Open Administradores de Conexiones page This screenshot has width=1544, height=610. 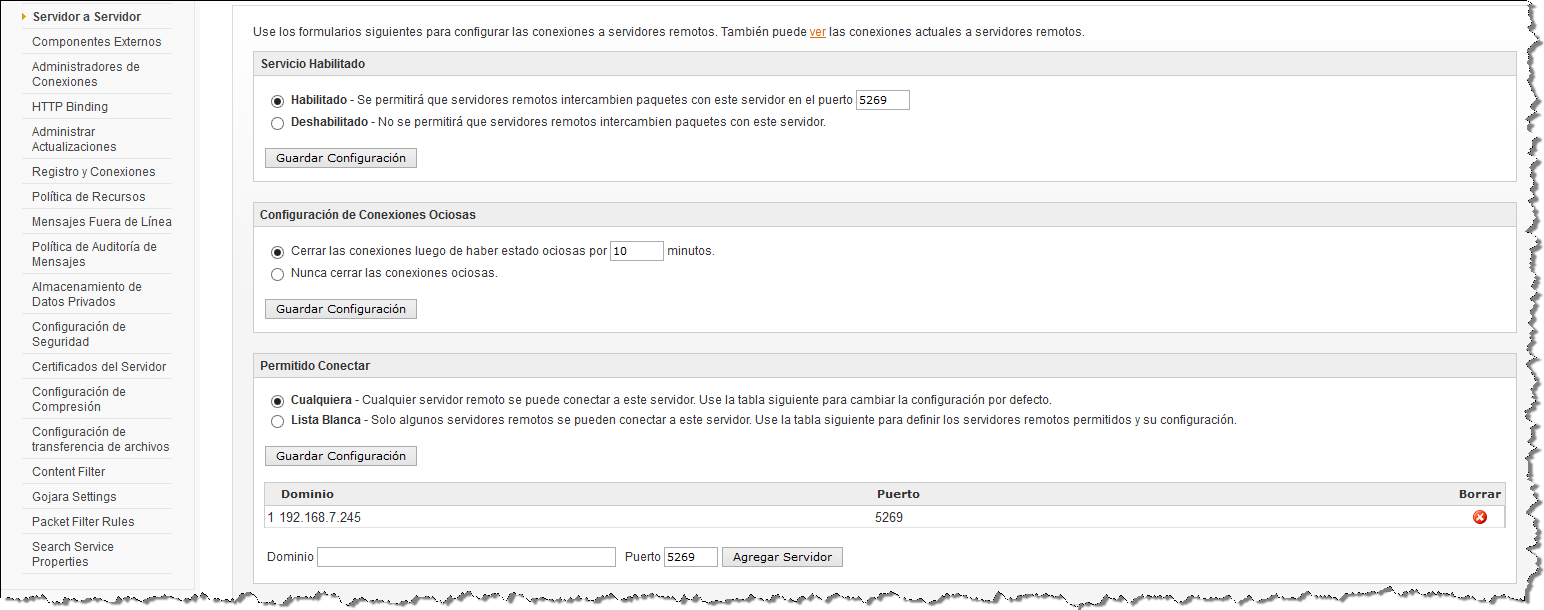(86, 74)
